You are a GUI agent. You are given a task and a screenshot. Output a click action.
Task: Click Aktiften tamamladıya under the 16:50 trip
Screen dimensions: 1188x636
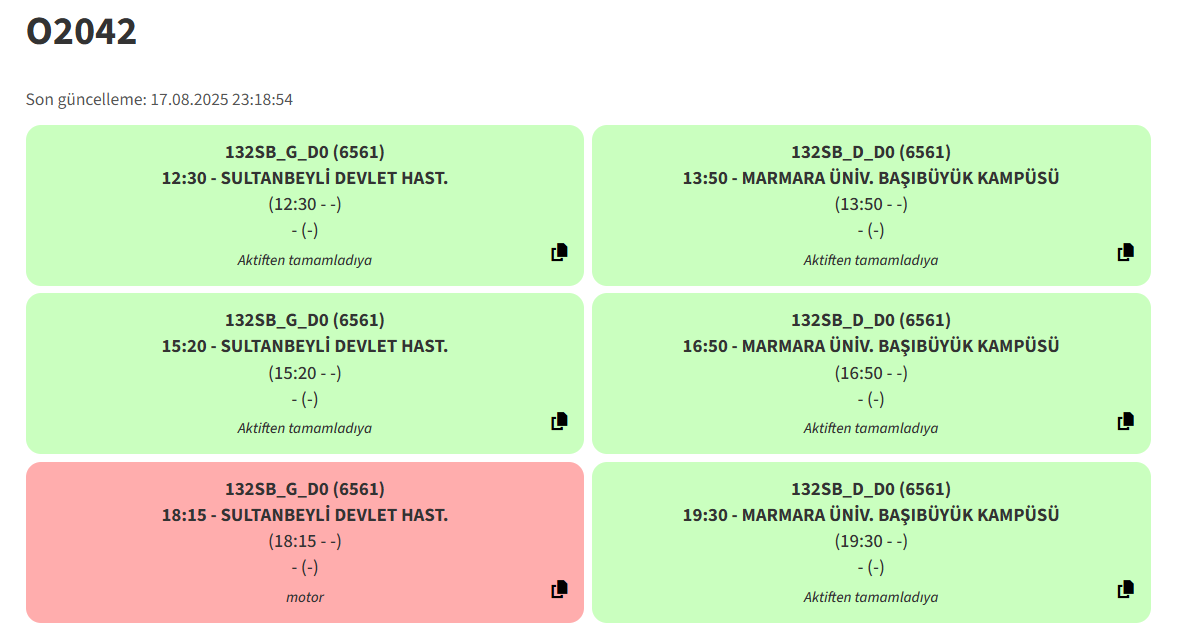click(871, 428)
